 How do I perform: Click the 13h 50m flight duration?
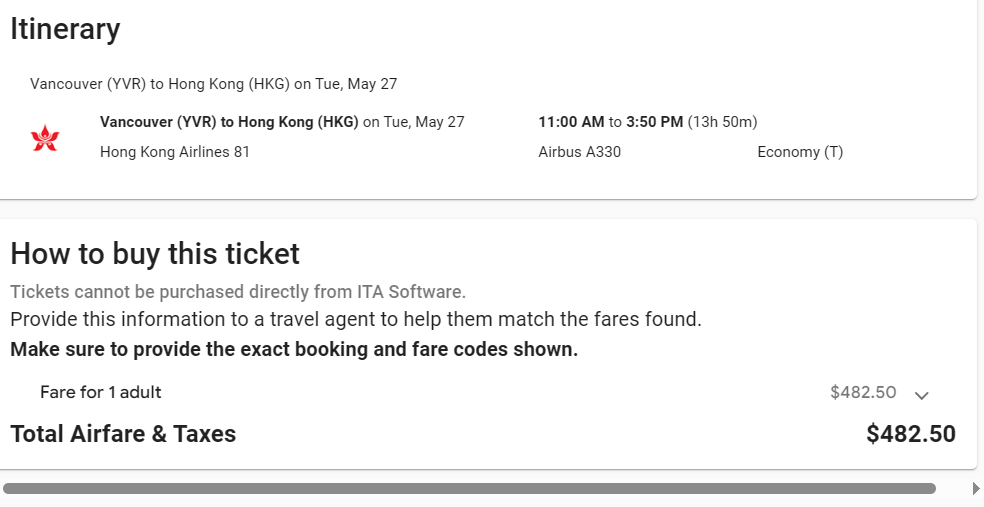pos(722,122)
